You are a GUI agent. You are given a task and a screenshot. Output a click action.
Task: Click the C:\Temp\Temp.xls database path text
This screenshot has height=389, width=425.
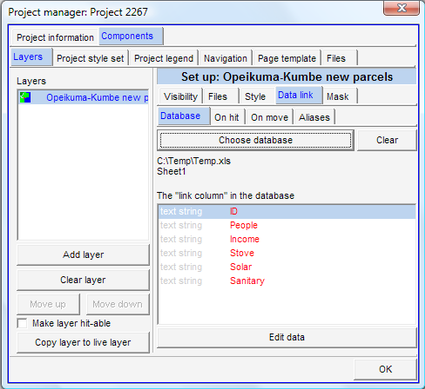(x=194, y=161)
